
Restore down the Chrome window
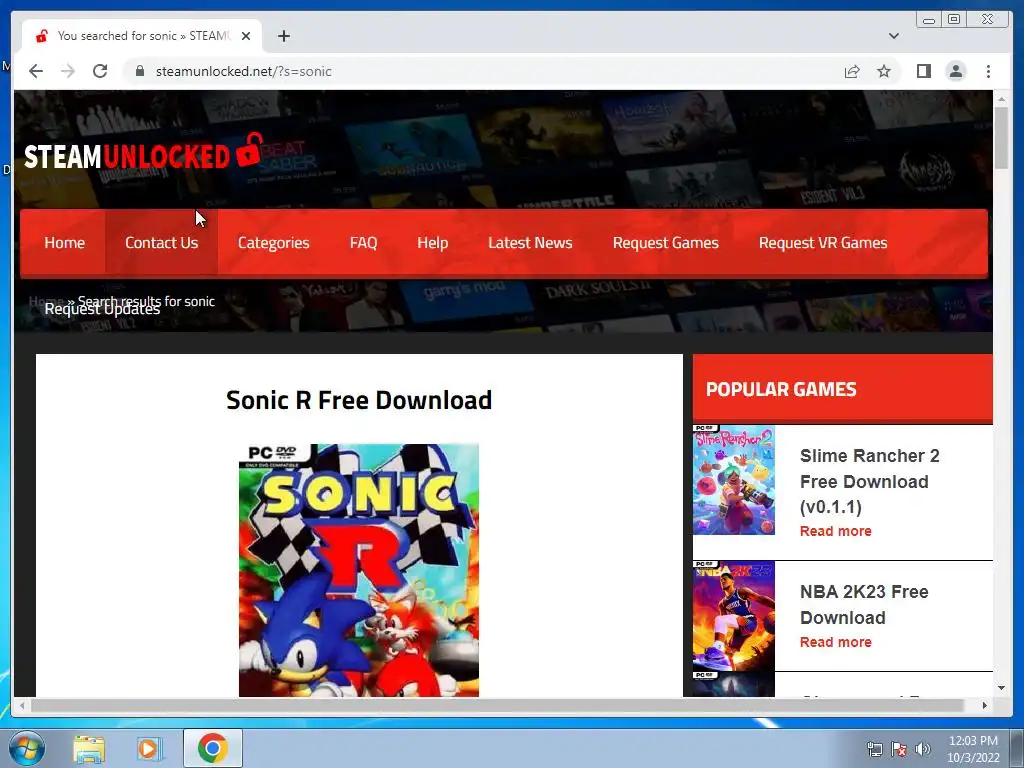[x=954, y=20]
